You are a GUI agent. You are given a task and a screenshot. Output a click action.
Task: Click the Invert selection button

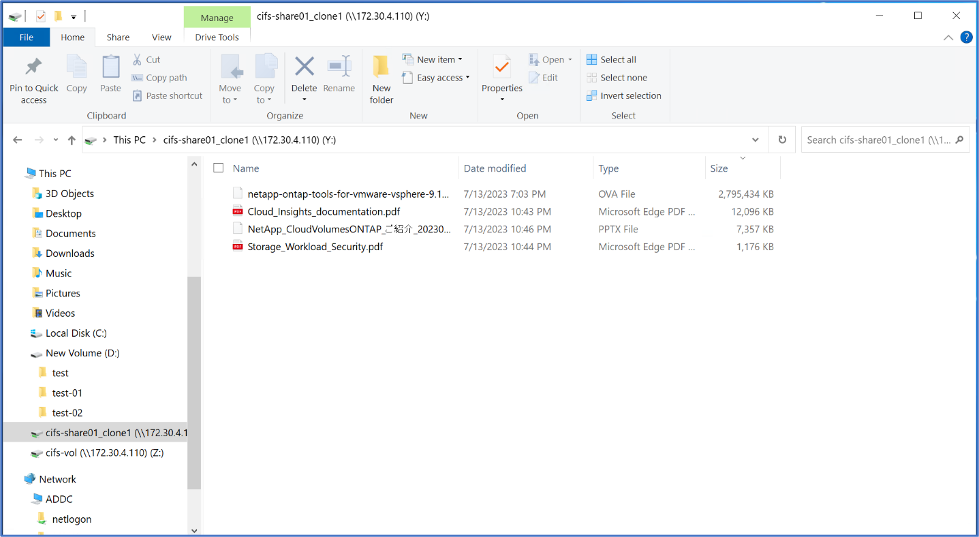point(624,96)
